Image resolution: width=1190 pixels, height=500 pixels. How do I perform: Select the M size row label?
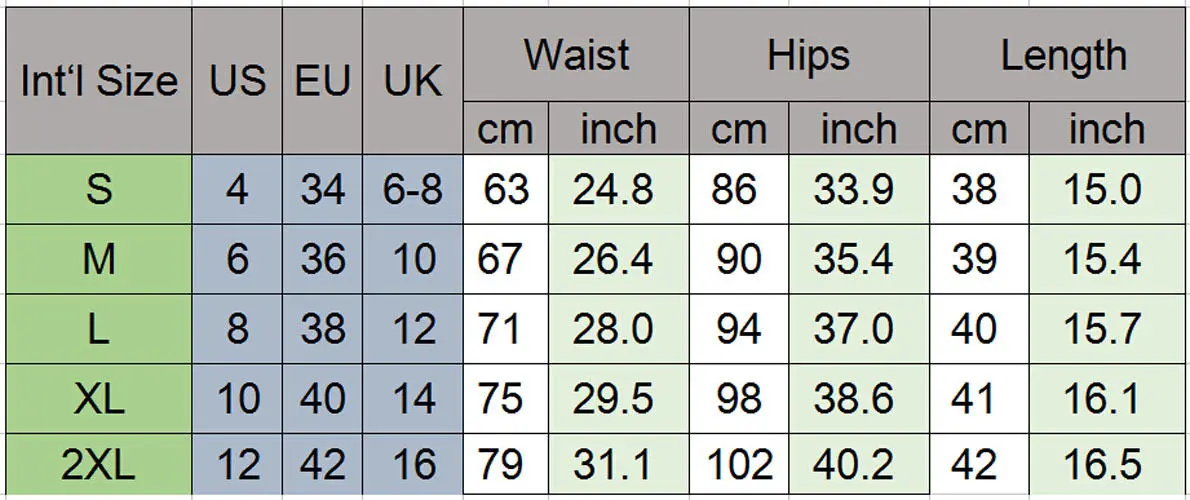98,259
